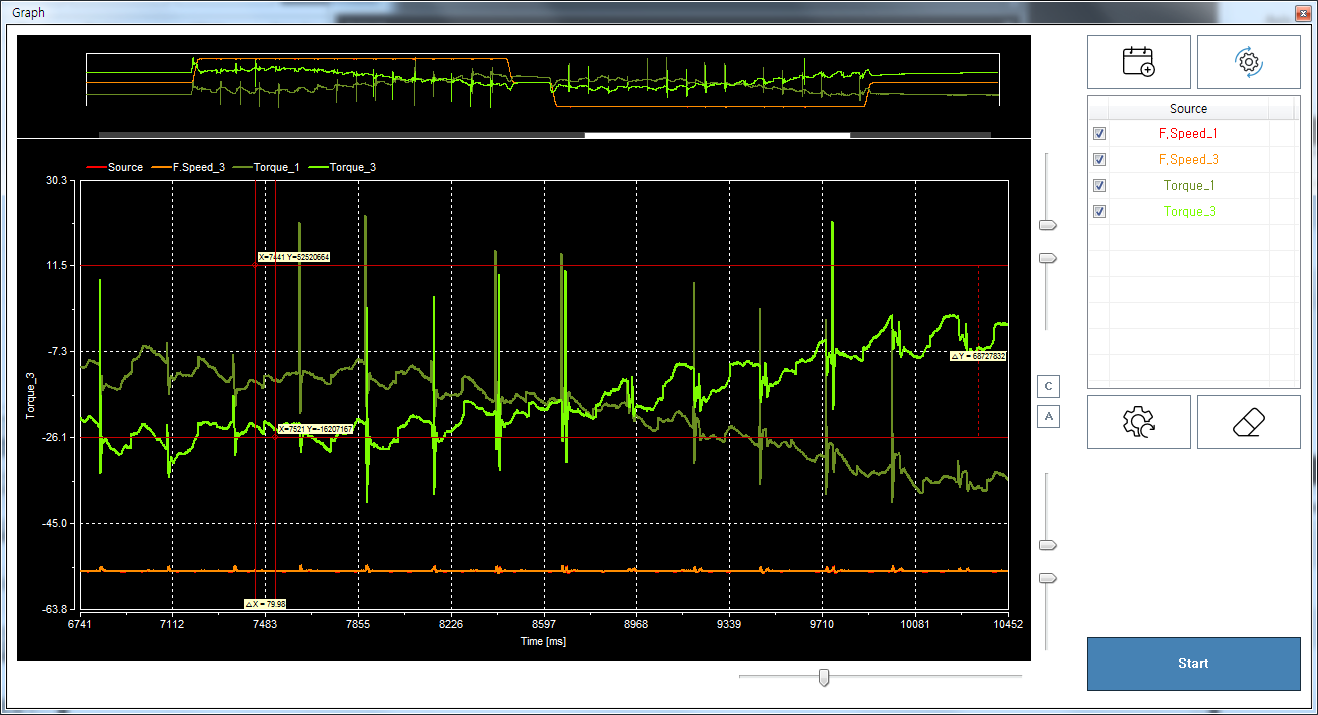
Task: Disable the Torque_1 checkbox
Action: pos(1100,185)
